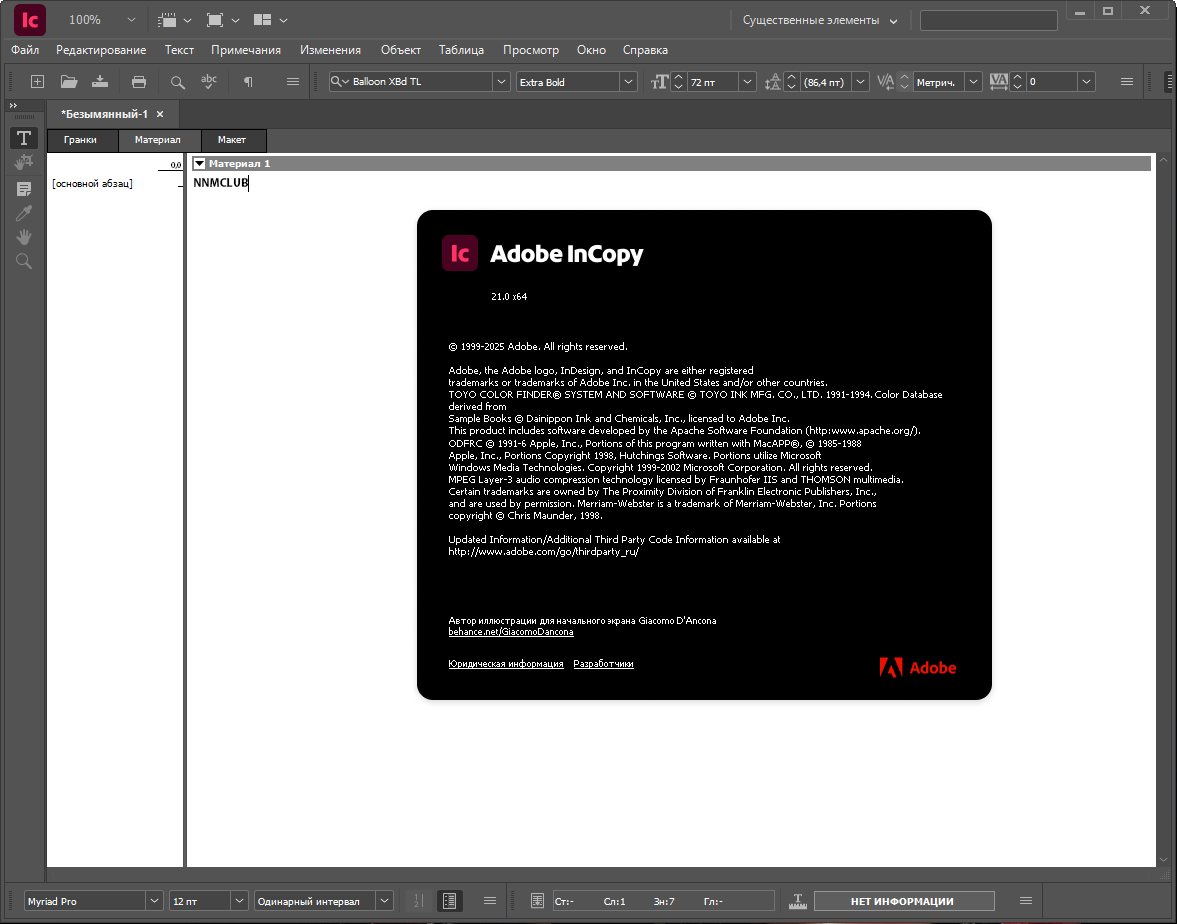
Task: Select the Type tool
Action: [x=24, y=138]
